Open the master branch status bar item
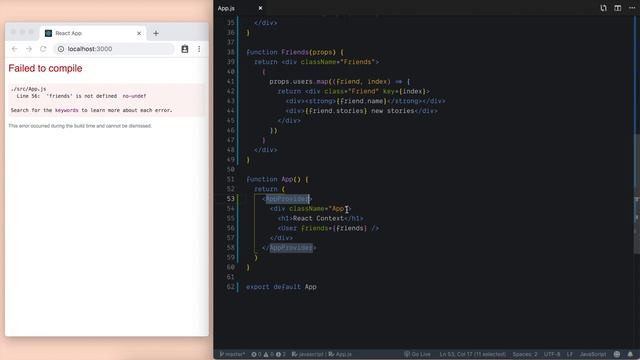Image resolution: width=640 pixels, height=360 pixels. coord(232,354)
